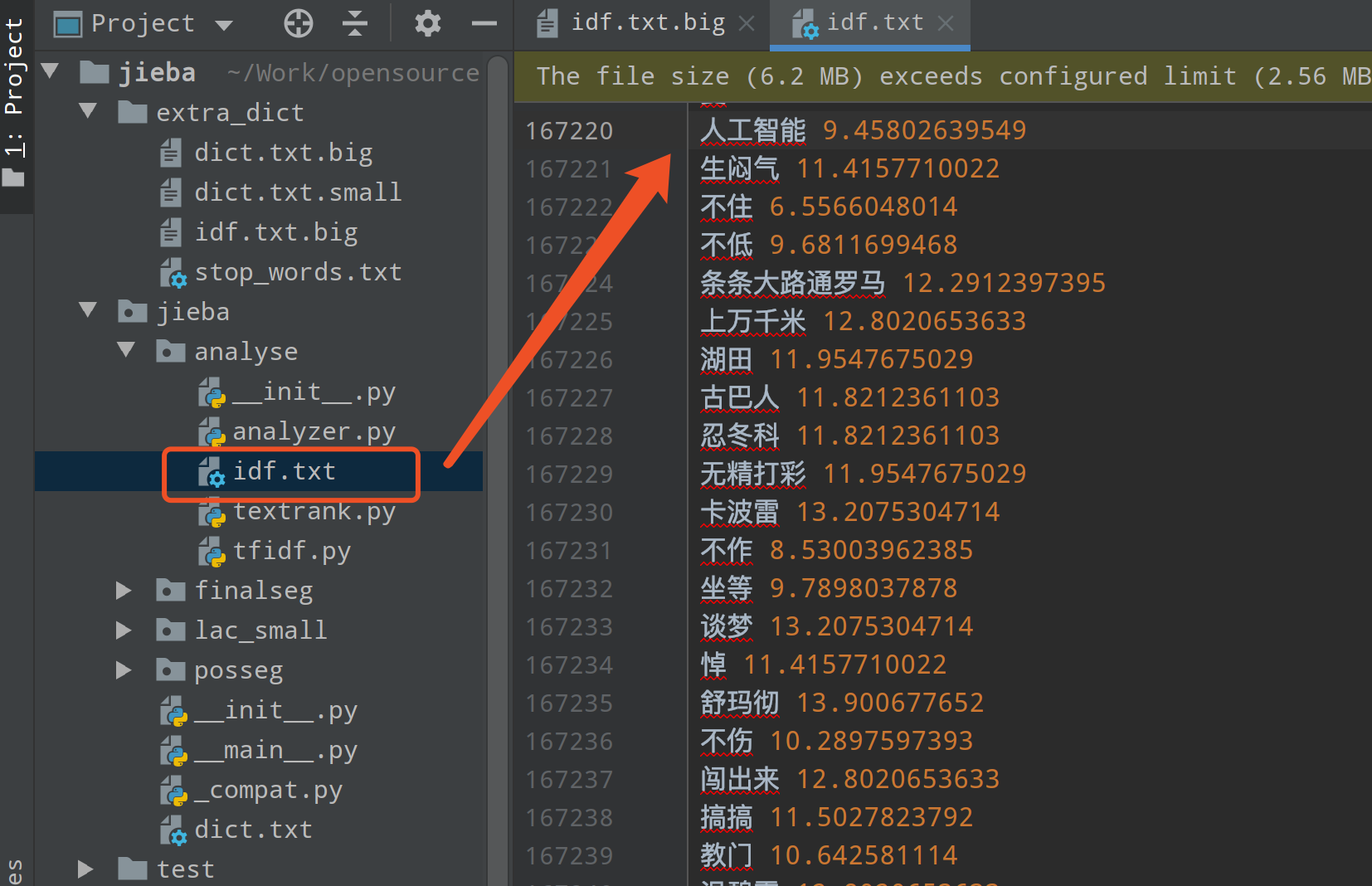The image size is (1372, 886).
Task: Click the posseg folder icon
Action: click(171, 669)
